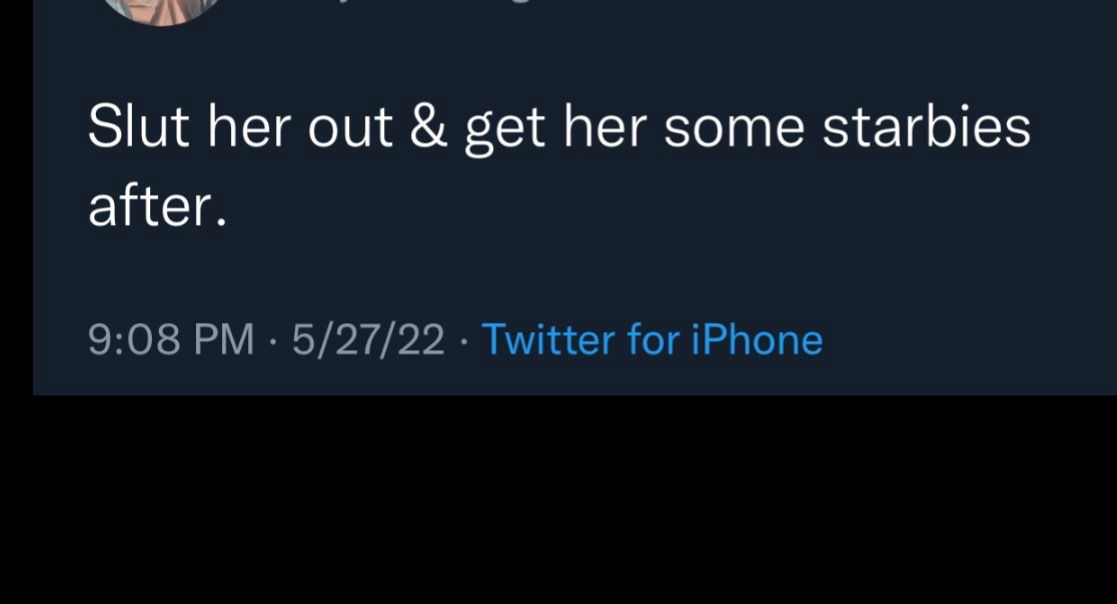1117x604 pixels.
Task: Click the 5/27/22 date
Action: 368,340
